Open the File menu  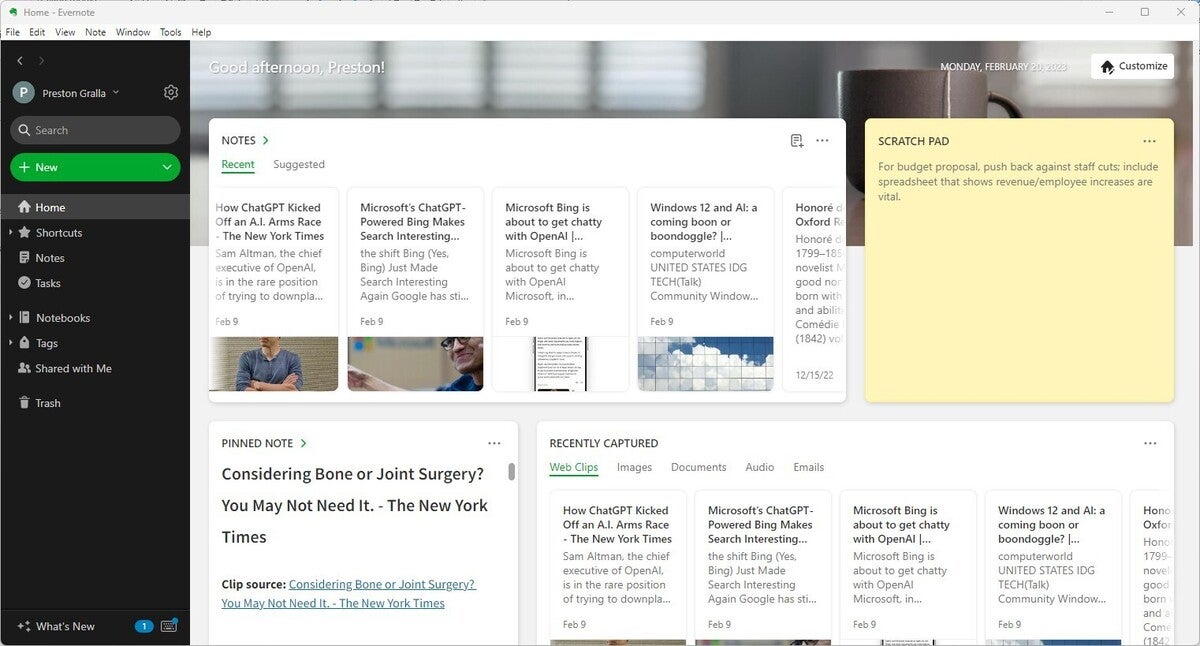tap(13, 32)
